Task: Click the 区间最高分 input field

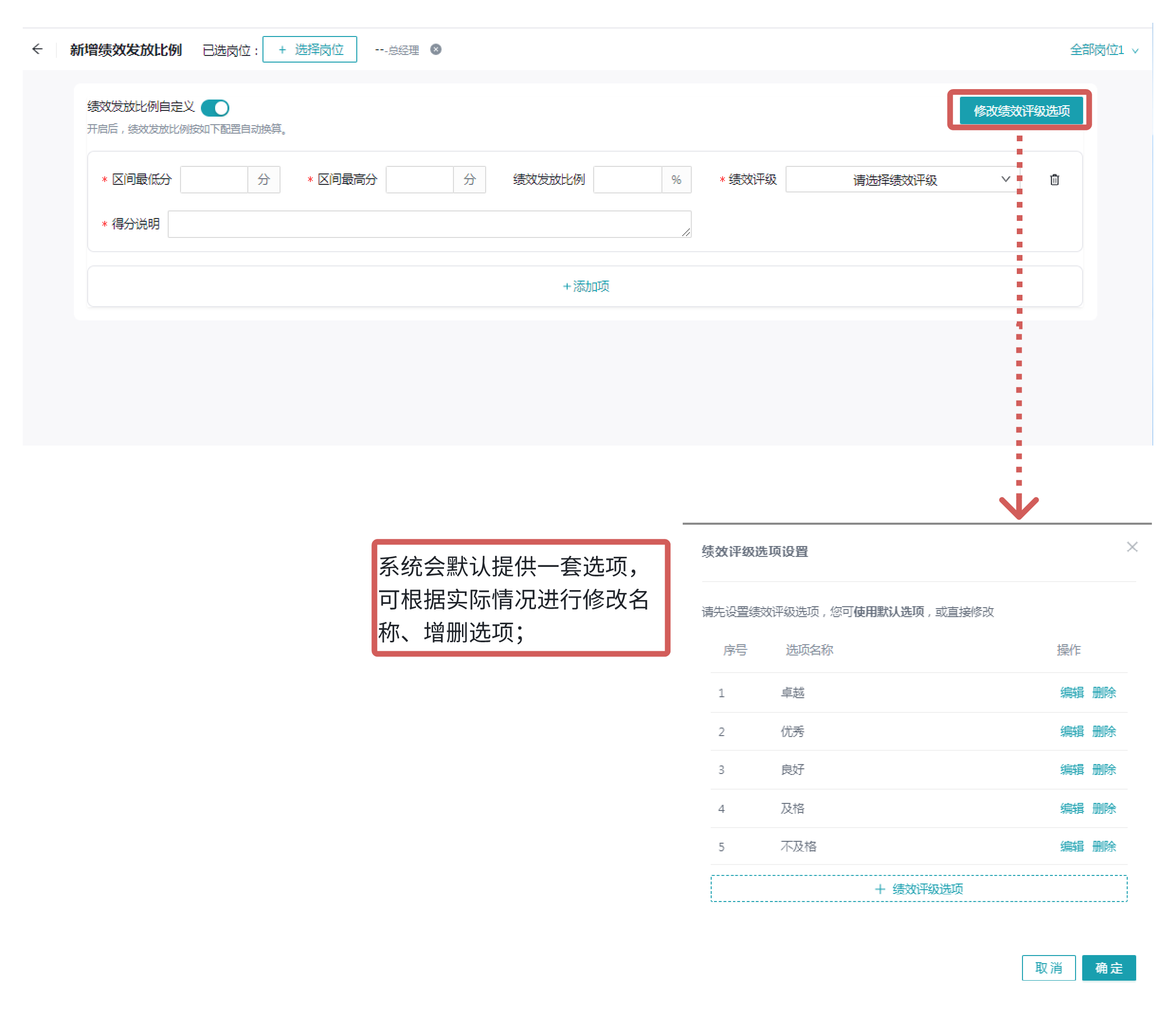Action: [x=419, y=180]
